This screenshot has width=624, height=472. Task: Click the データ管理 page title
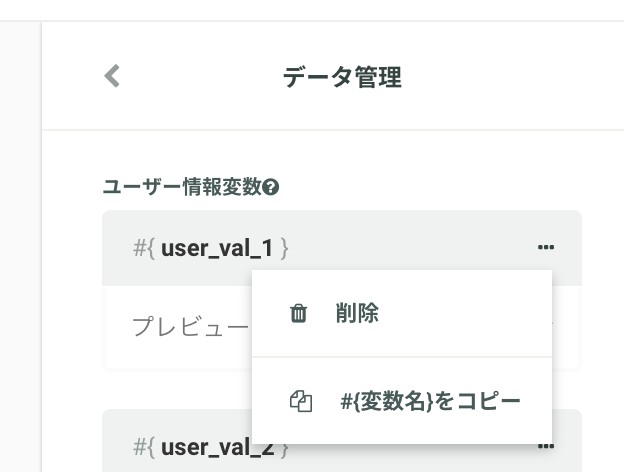342,77
